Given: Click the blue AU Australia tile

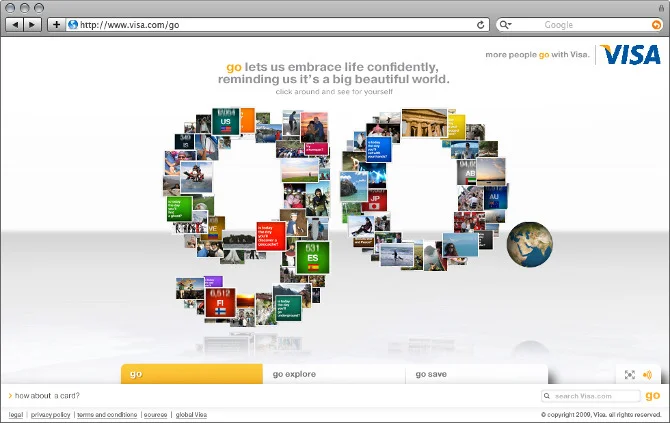Looking at the screenshot, I should [x=495, y=197].
